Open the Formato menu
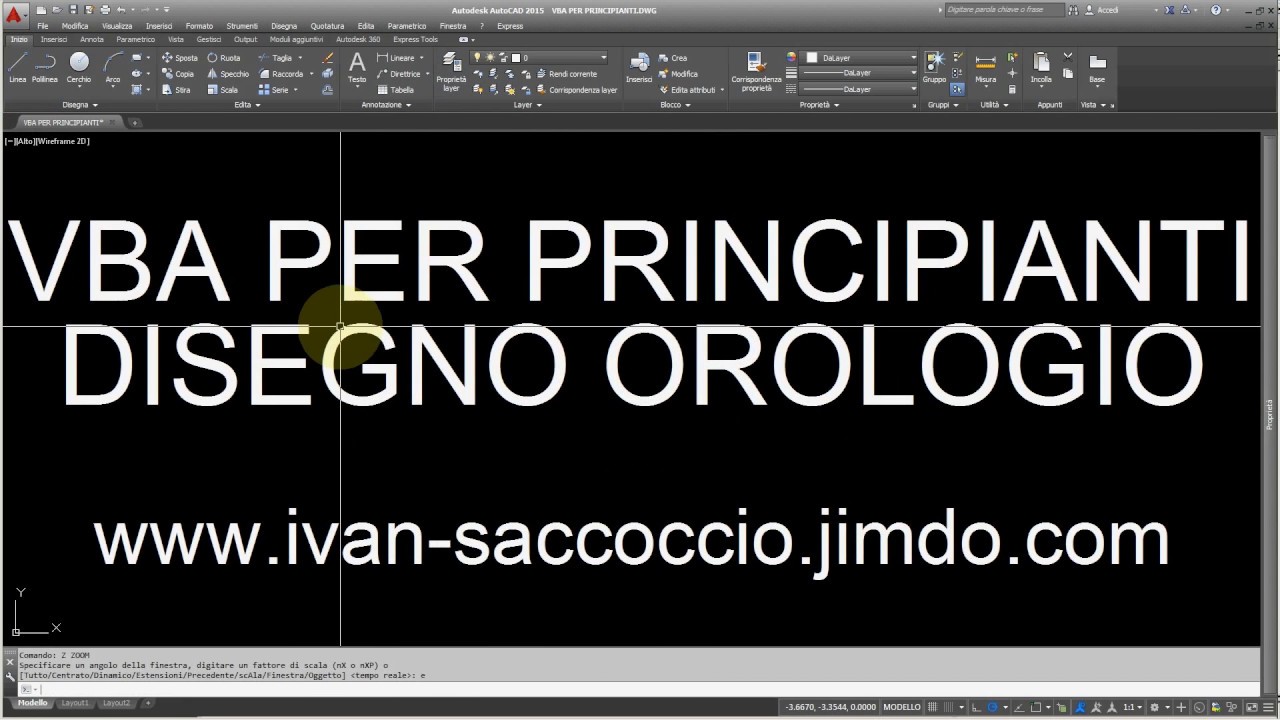 coord(199,26)
